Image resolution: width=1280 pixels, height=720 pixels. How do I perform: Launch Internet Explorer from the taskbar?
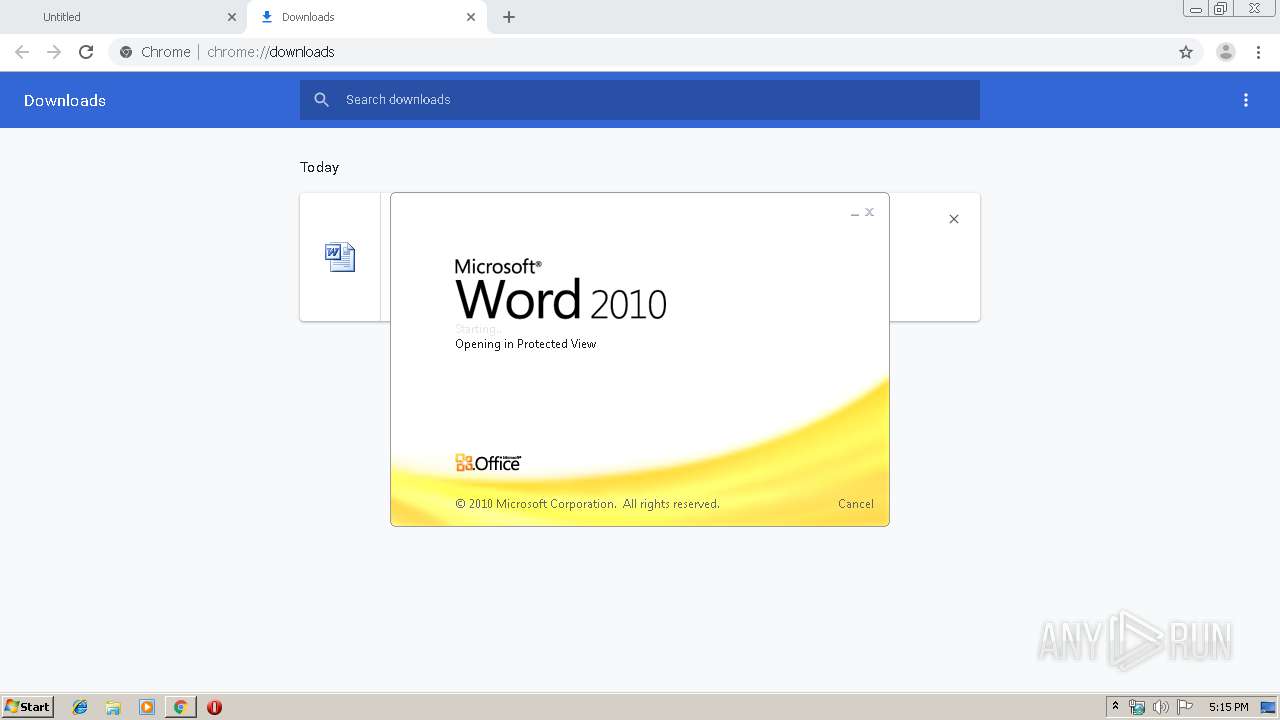click(80, 707)
